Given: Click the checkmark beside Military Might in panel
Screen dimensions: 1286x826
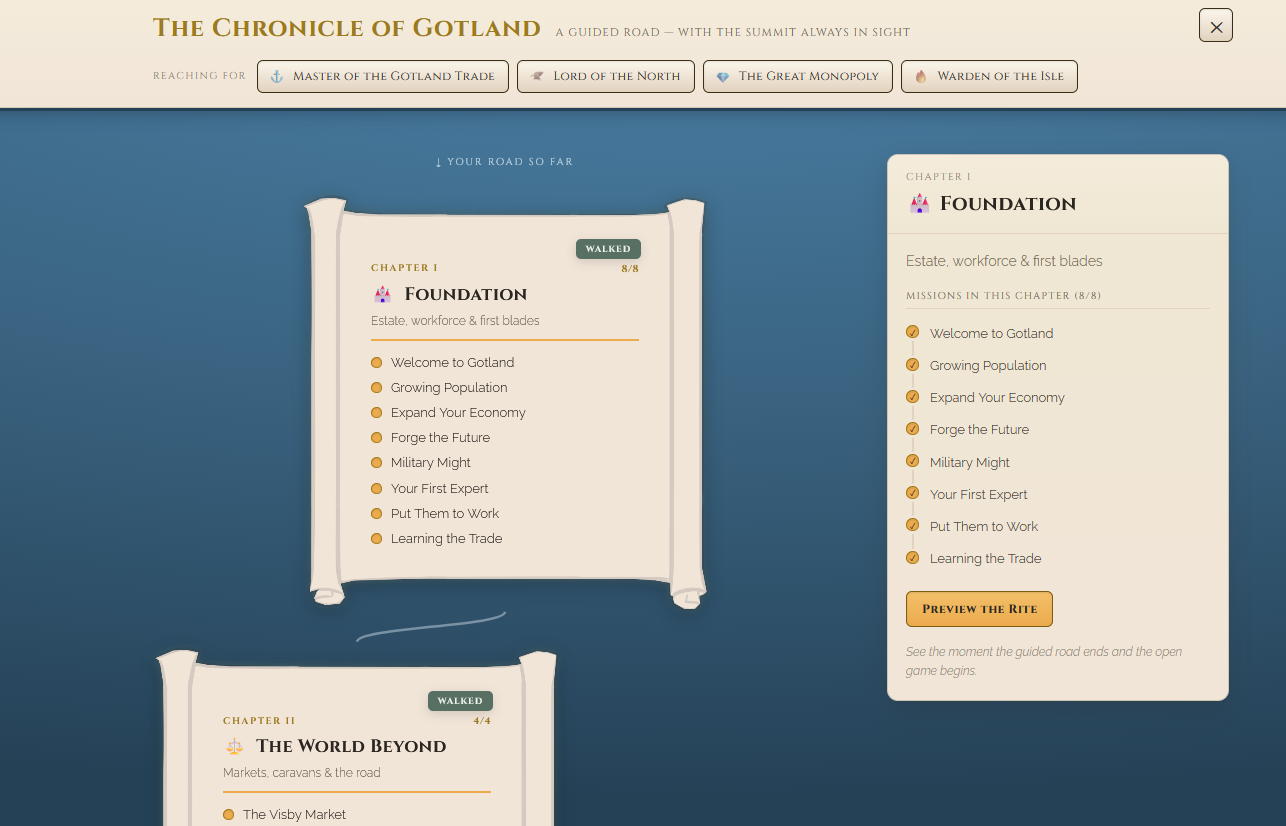Looking at the screenshot, I should pos(912,461).
